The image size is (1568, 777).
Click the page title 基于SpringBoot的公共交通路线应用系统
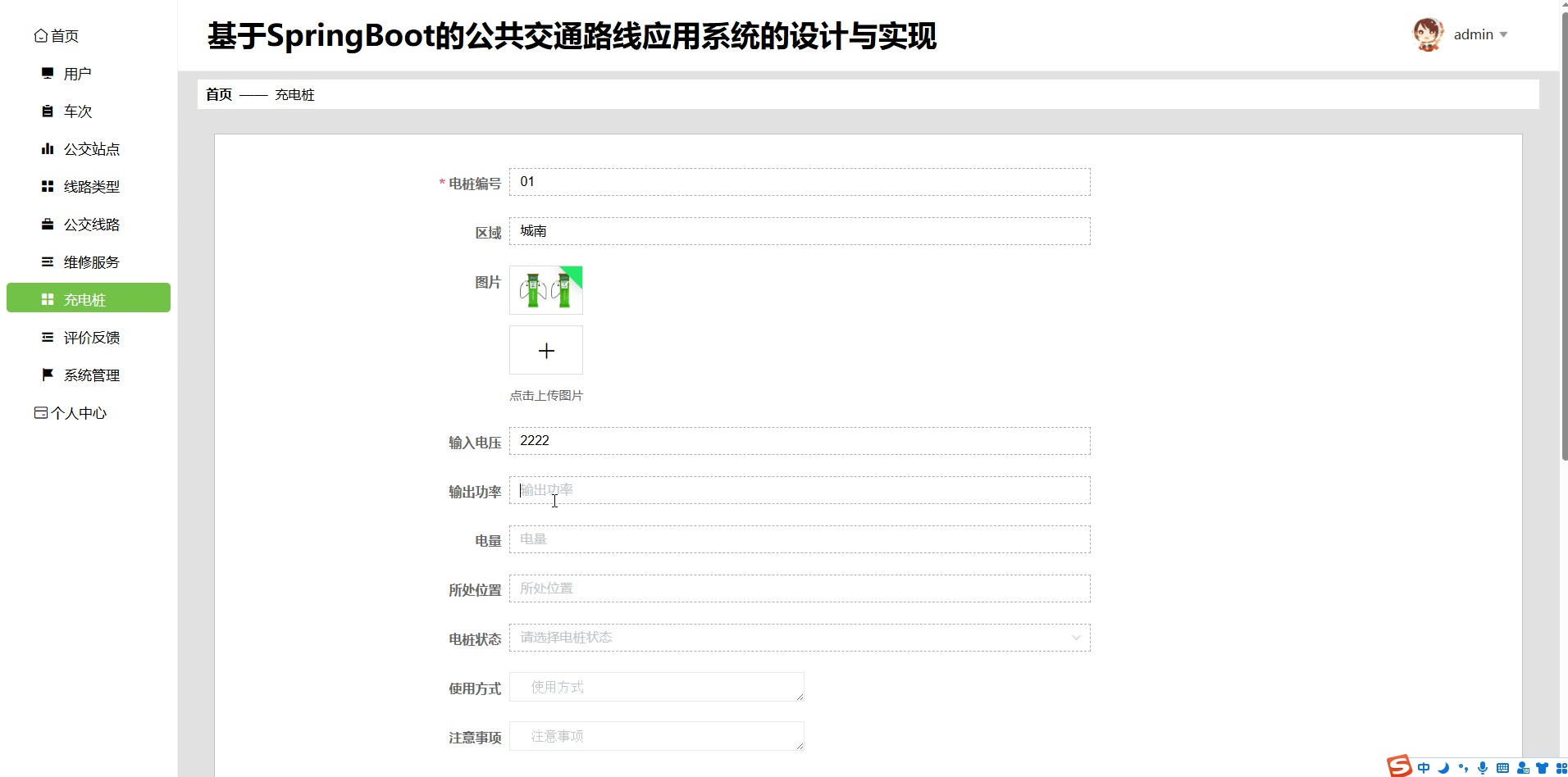pos(572,36)
